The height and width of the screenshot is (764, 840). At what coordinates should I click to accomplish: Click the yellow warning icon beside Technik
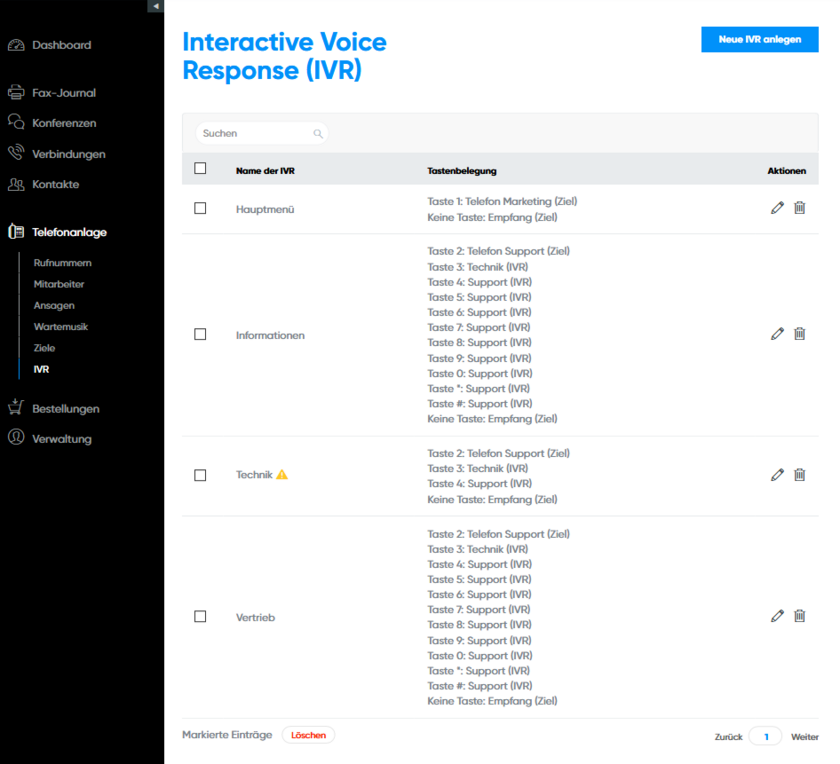point(282,475)
